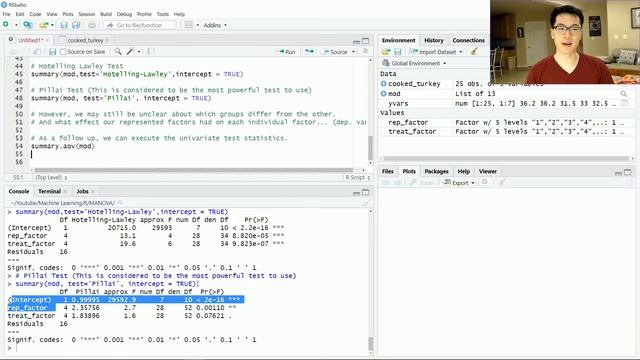View yvars in table grid icon
This screenshot has height=360, width=640.
(624, 104)
